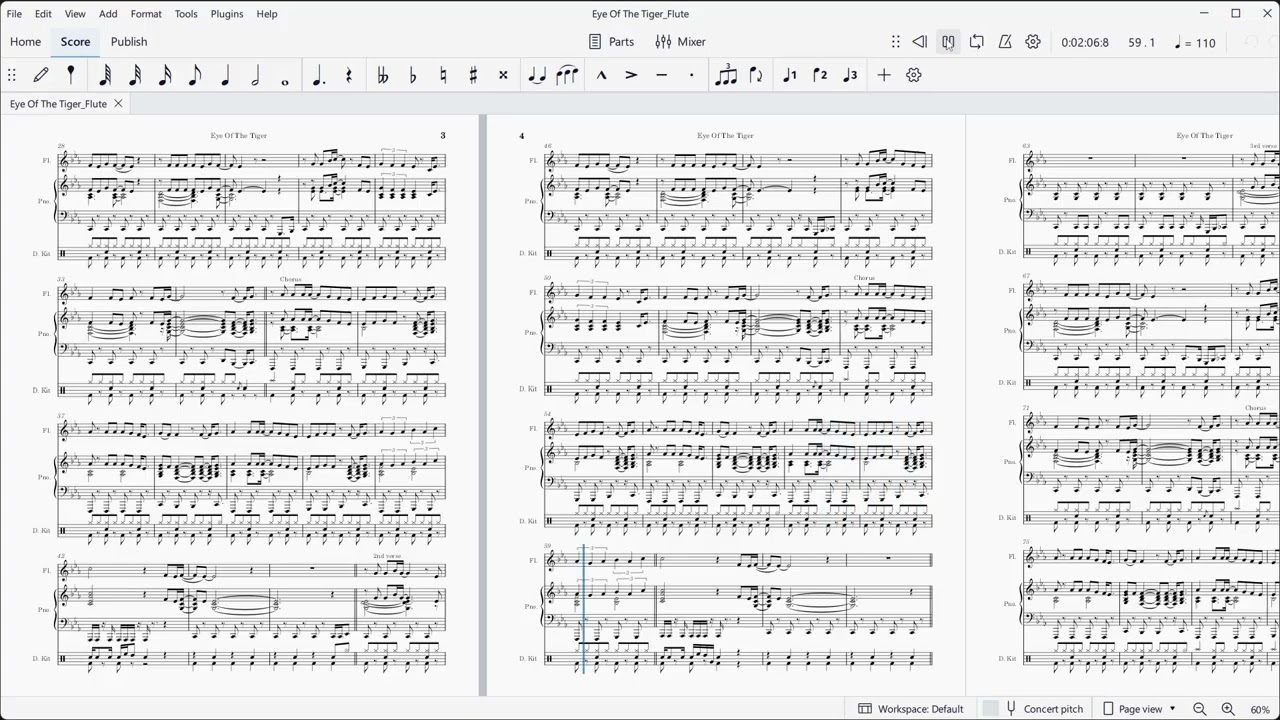The width and height of the screenshot is (1280, 720).
Task: Select Voice 2
Action: pyautogui.click(x=820, y=75)
